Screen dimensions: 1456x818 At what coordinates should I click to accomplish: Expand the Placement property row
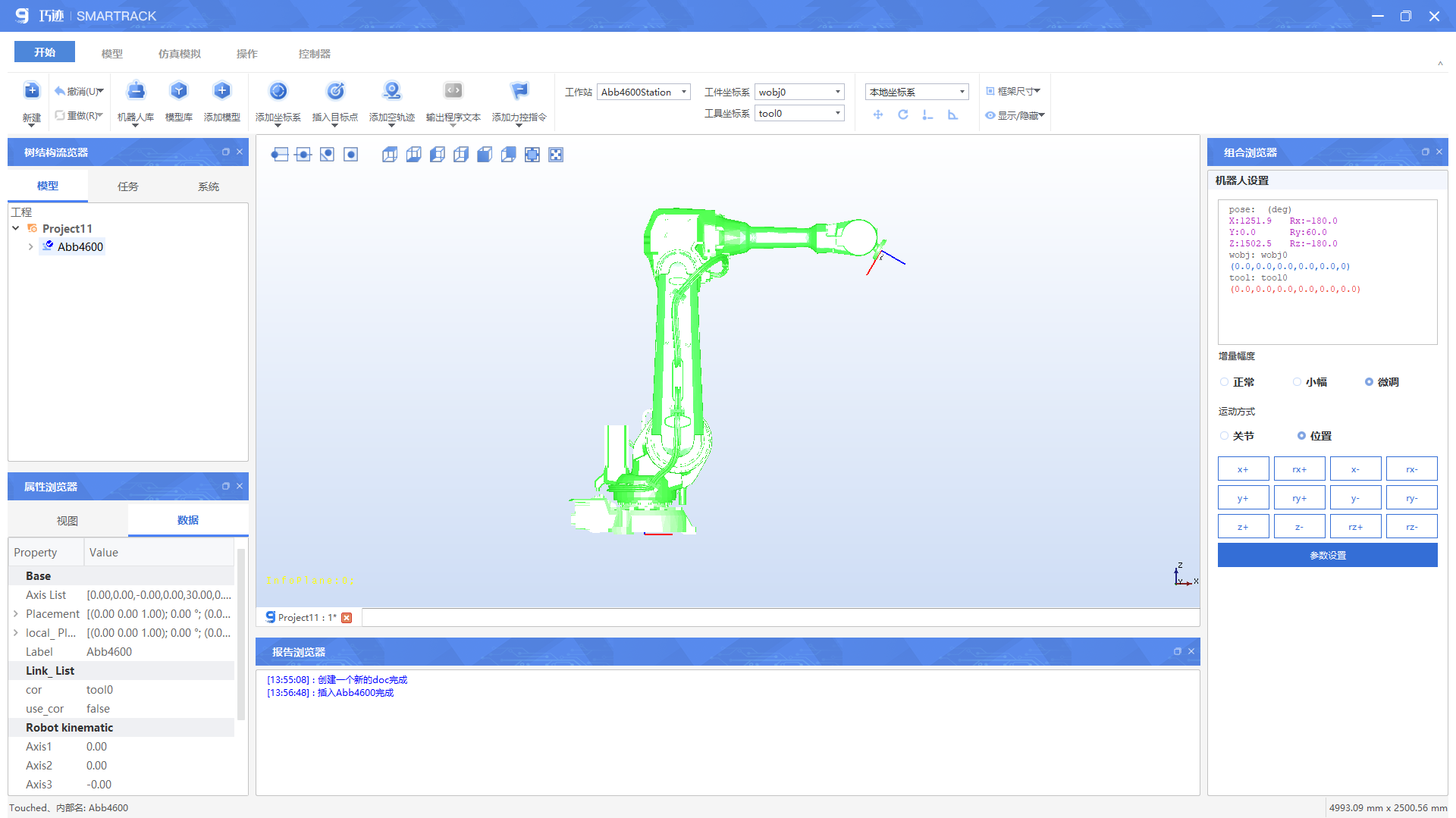15,614
